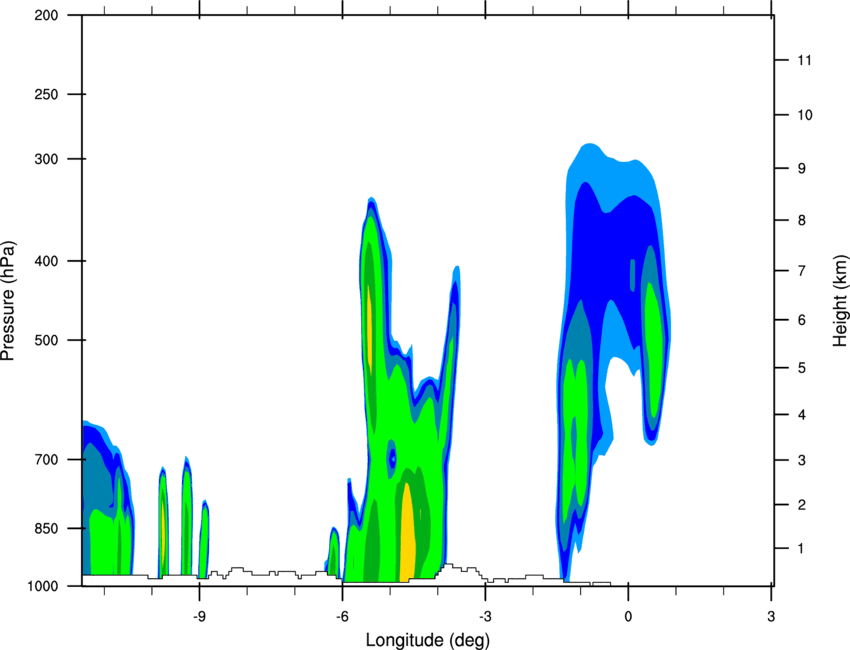The width and height of the screenshot is (850, 650).
Task: Click the 1 km height label
Action: (x=801, y=549)
